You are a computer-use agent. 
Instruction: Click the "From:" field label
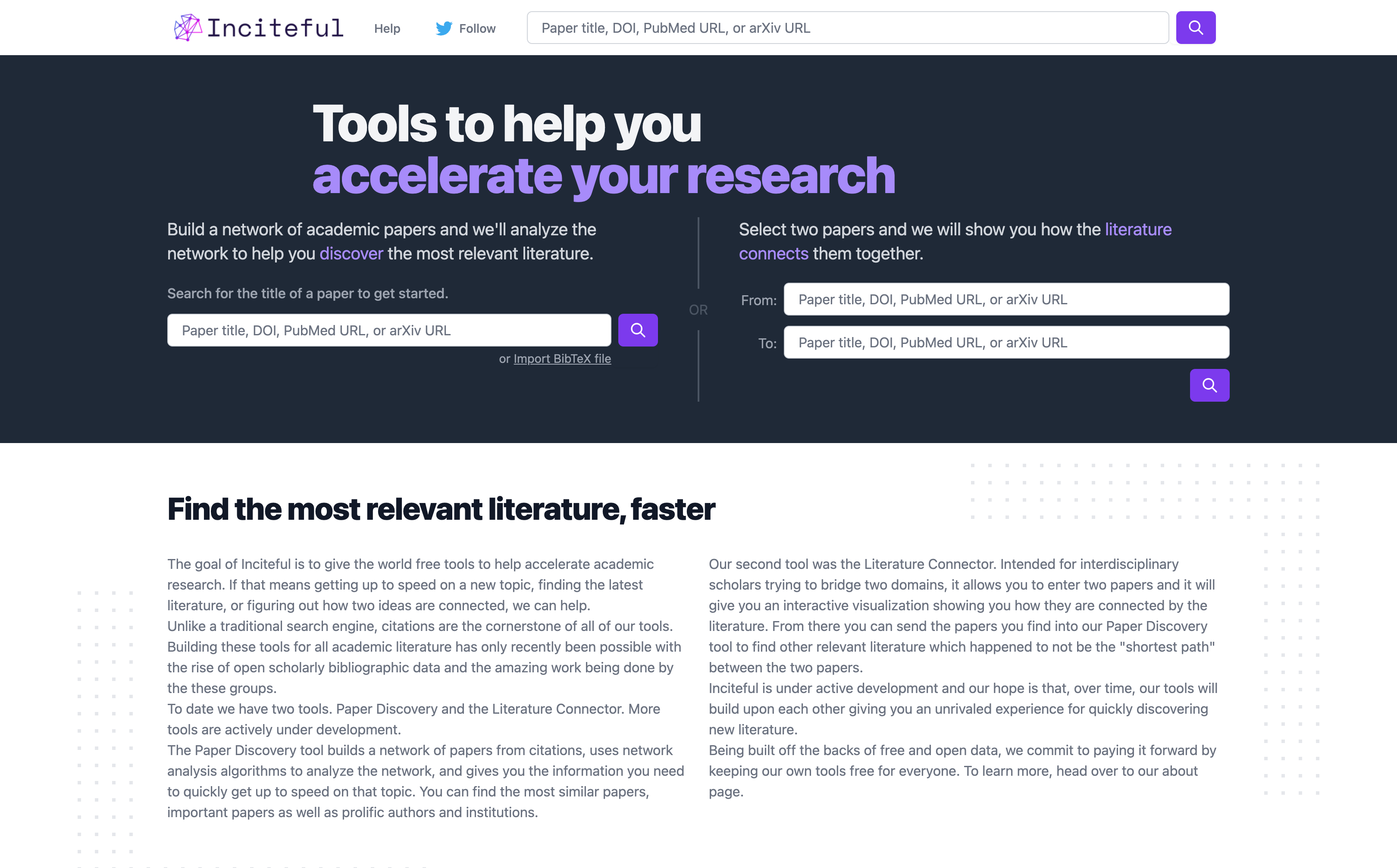pyautogui.click(x=758, y=300)
